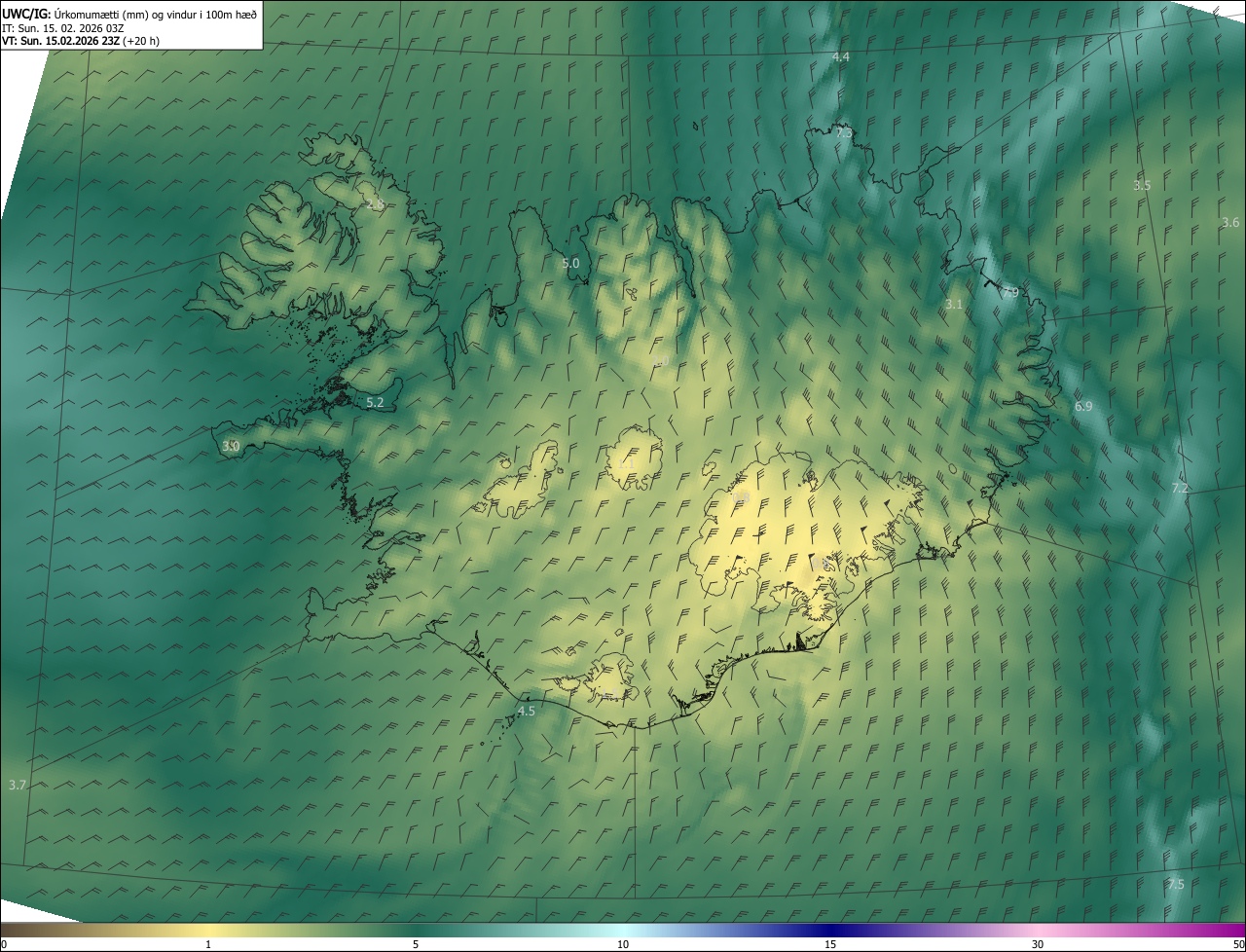
Task: Click the 4.4 value label on the map
Action: tap(841, 57)
